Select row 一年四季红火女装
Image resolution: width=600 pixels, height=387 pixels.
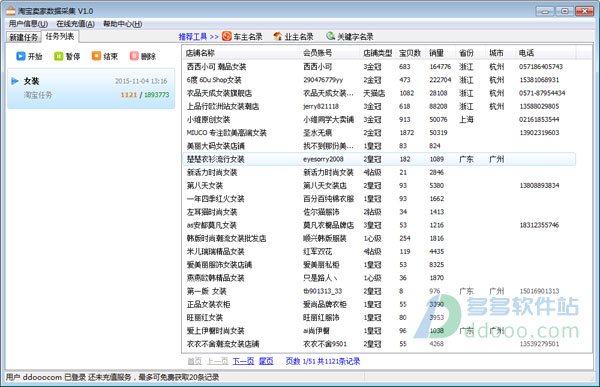pos(379,199)
